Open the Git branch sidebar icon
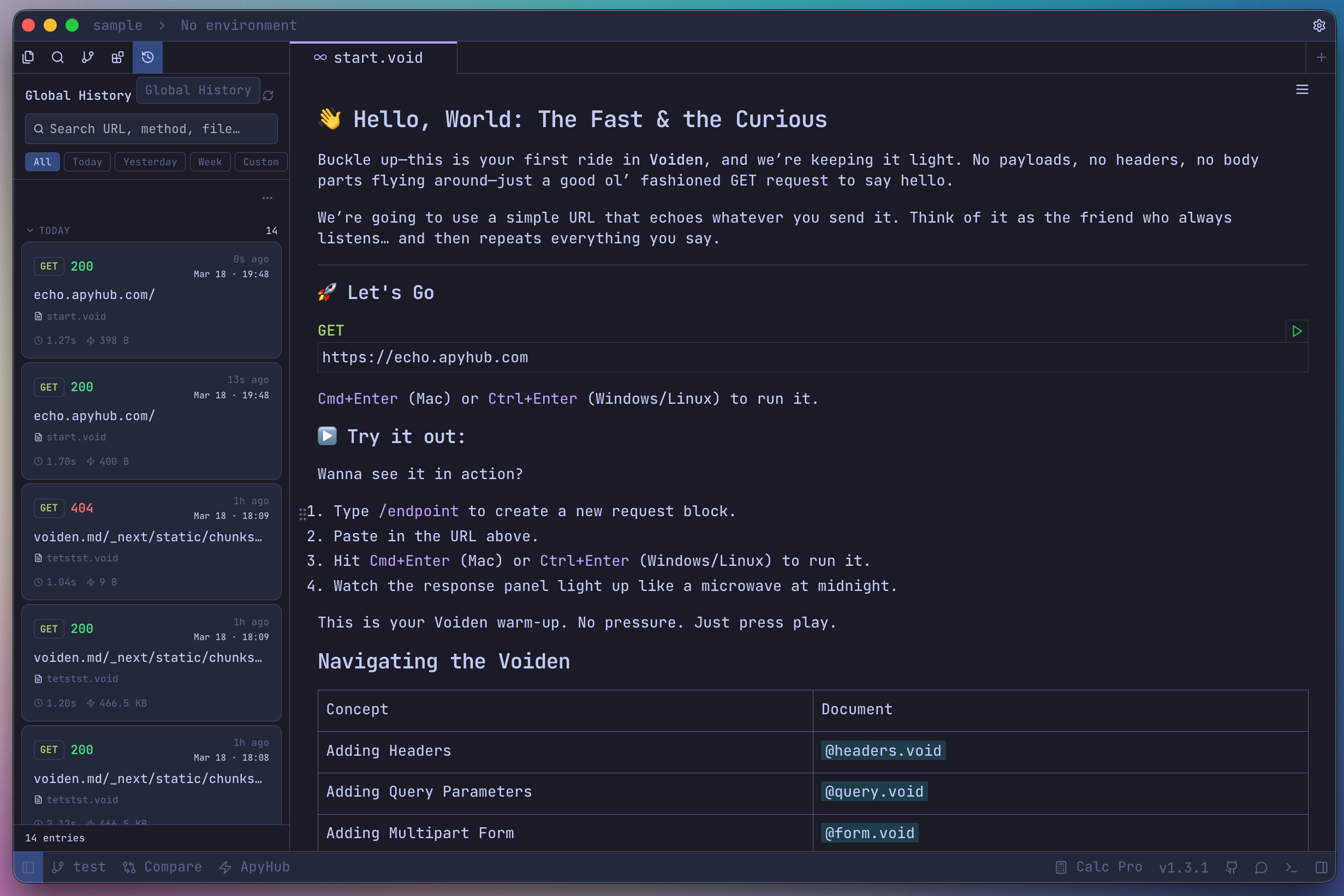Screen dimensions: 1344x896 pyautogui.click(x=87, y=57)
